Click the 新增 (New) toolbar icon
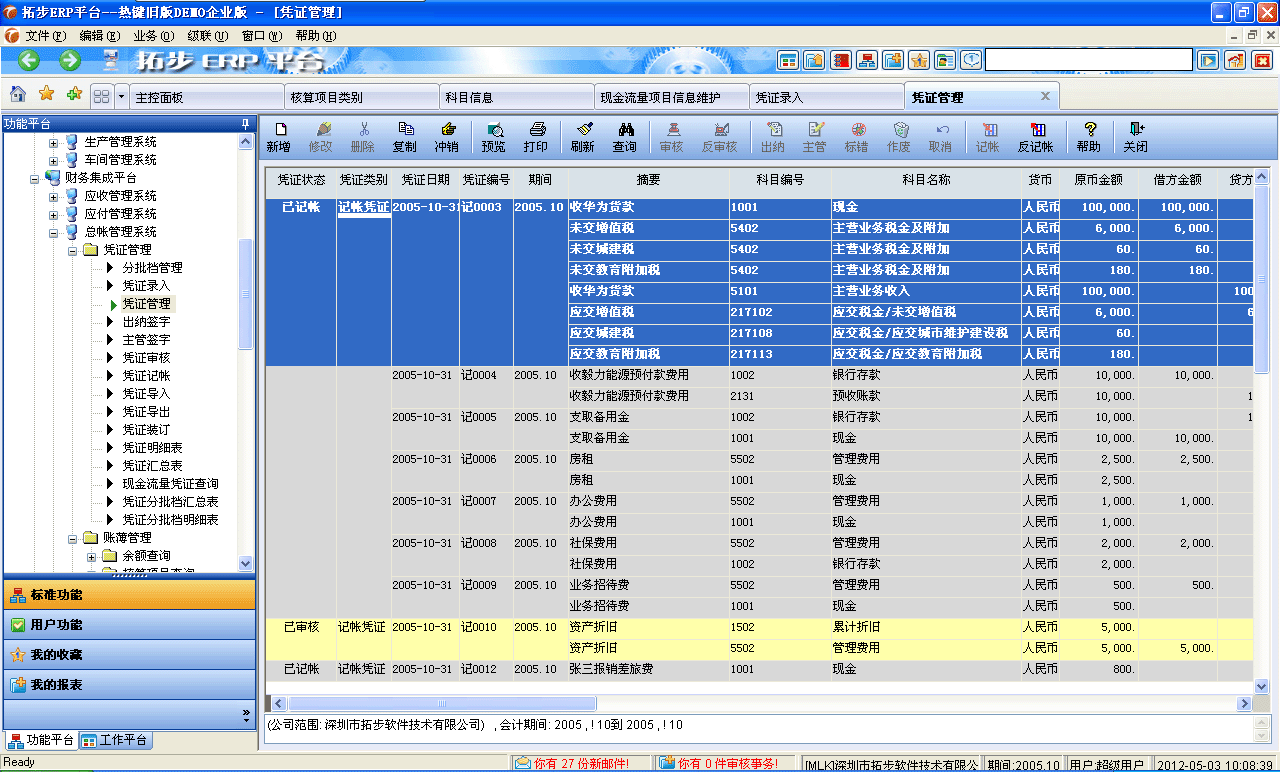 pos(279,137)
